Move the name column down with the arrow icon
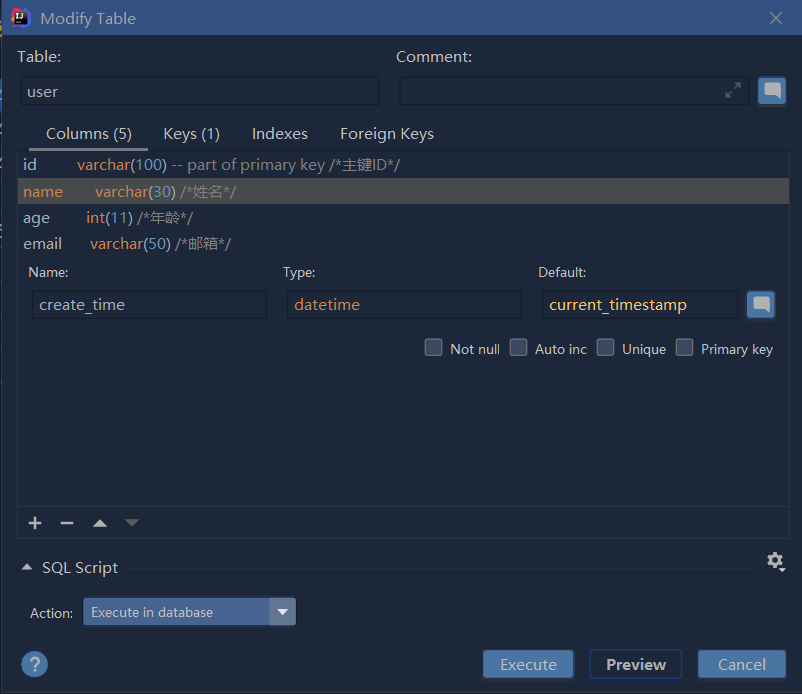The height and width of the screenshot is (694, 802). (131, 522)
